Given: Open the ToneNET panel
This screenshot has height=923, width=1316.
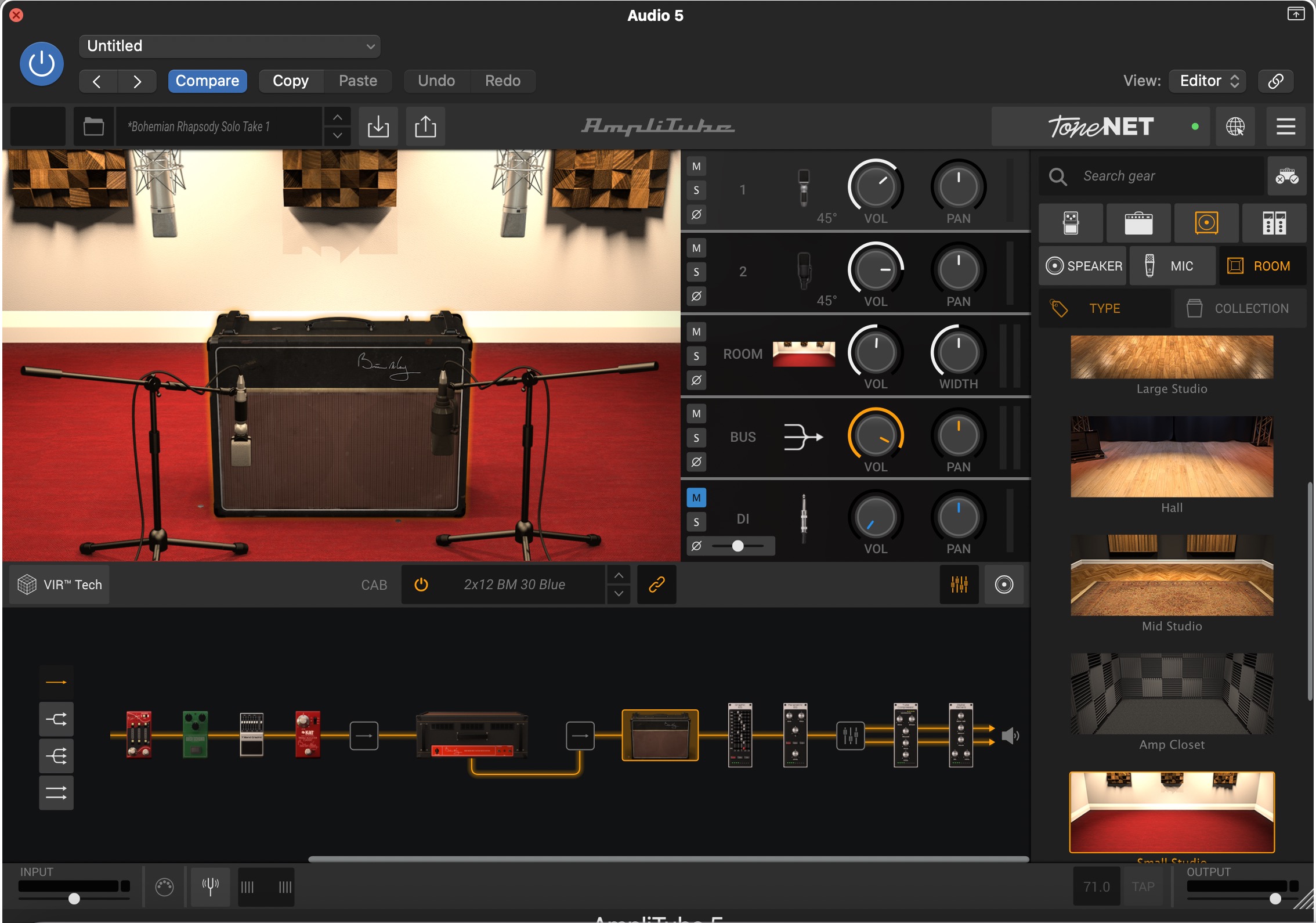Looking at the screenshot, I should [x=1101, y=126].
